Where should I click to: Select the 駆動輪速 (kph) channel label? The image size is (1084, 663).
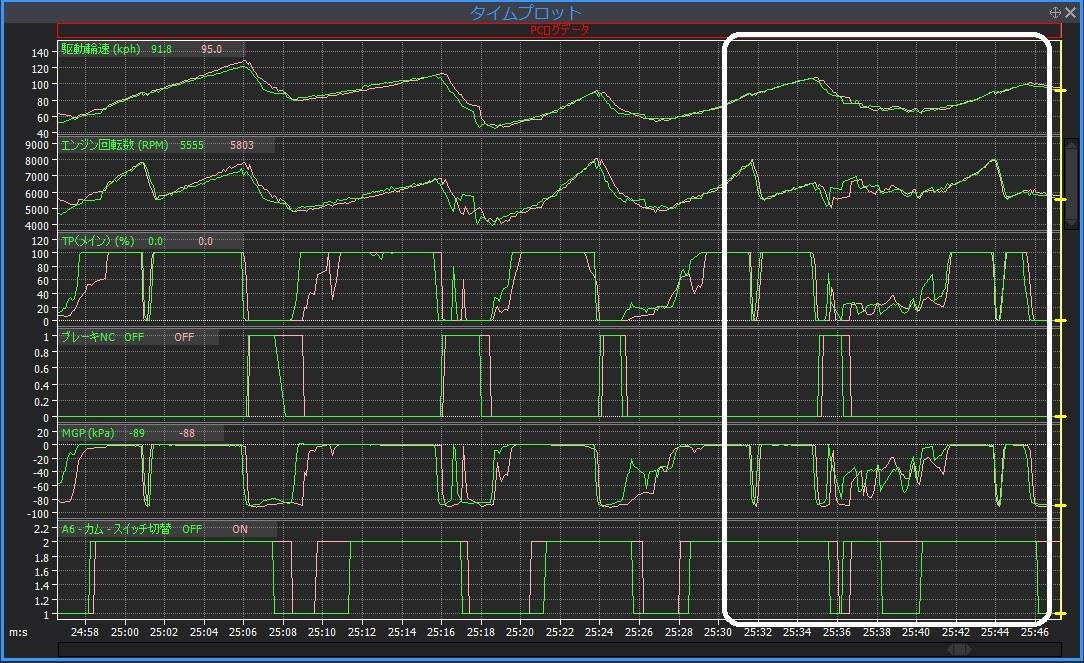[101, 49]
